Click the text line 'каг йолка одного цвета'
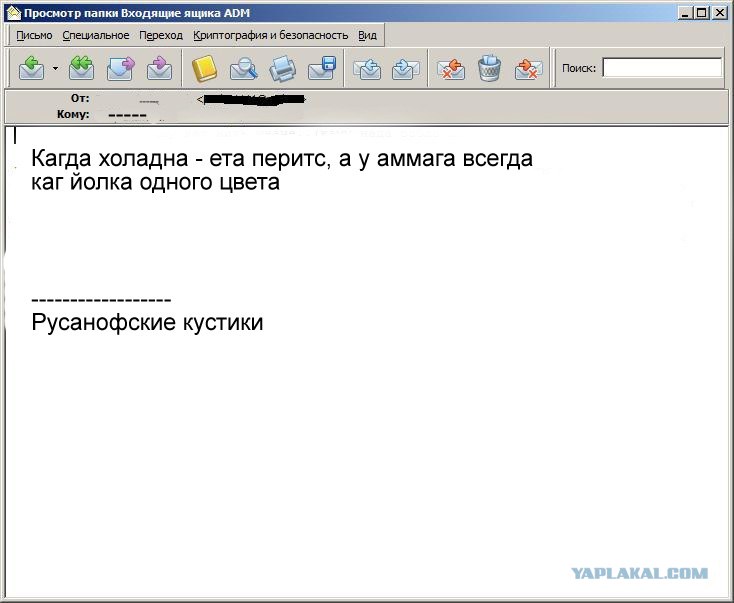 pyautogui.click(x=155, y=182)
